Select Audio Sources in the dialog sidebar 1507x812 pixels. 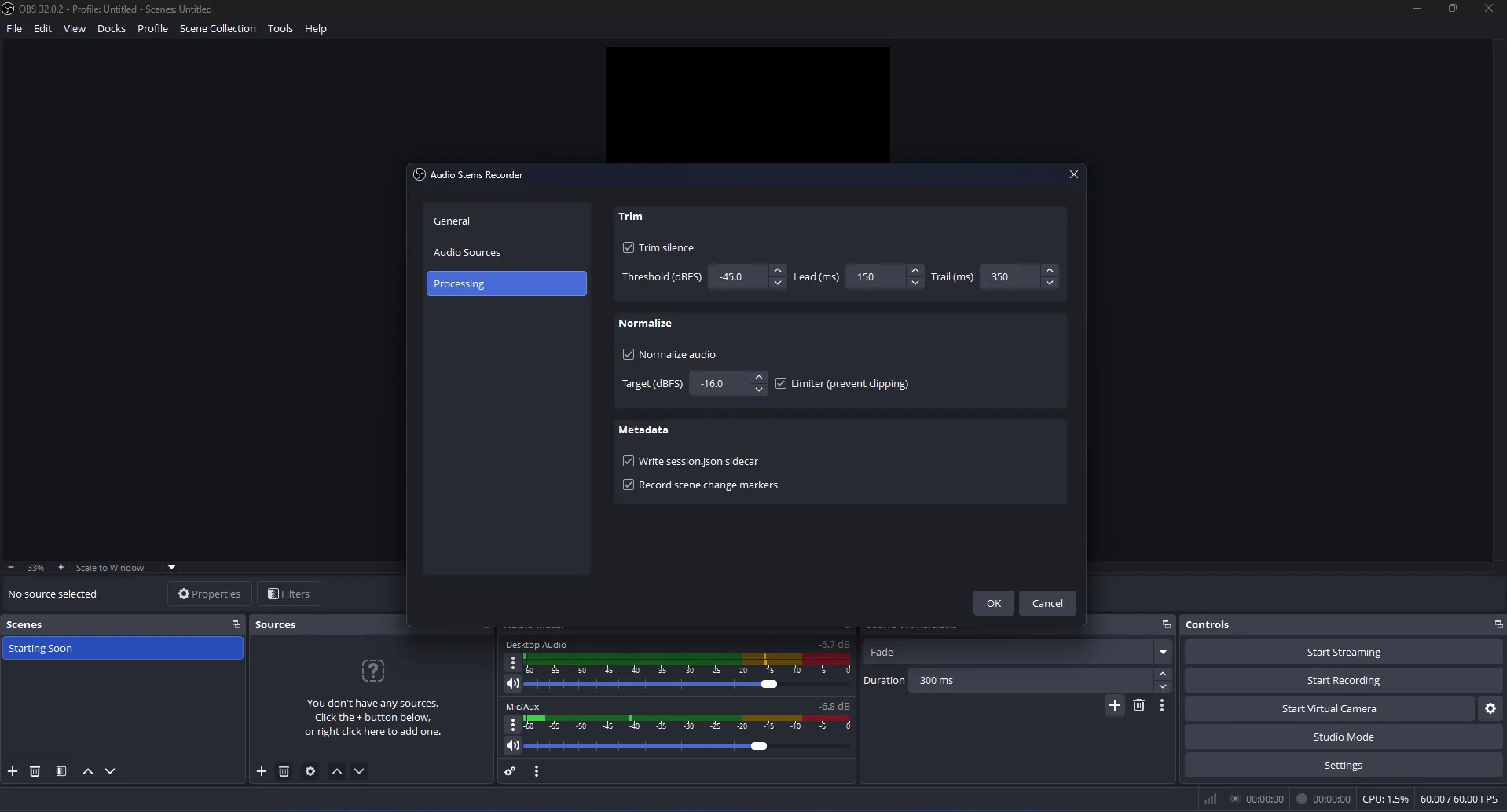(x=468, y=252)
